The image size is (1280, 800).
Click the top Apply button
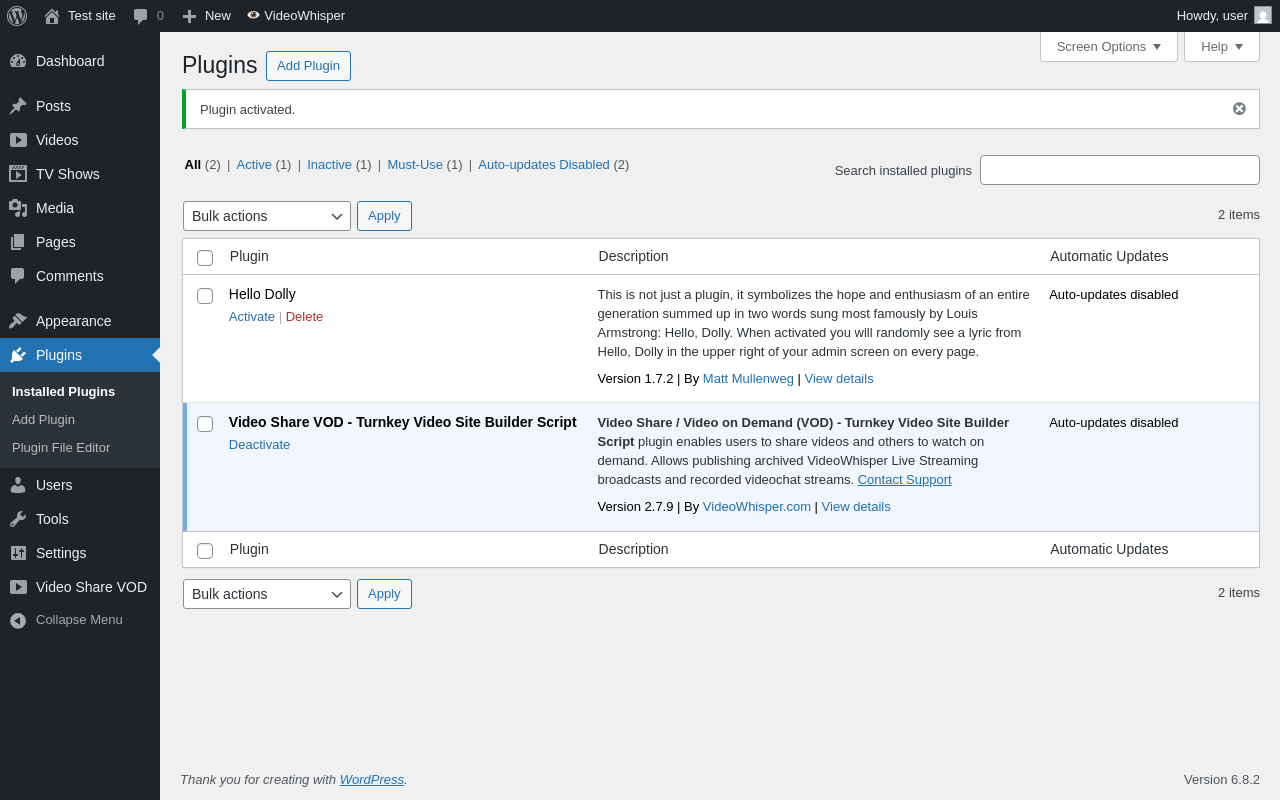tap(384, 216)
